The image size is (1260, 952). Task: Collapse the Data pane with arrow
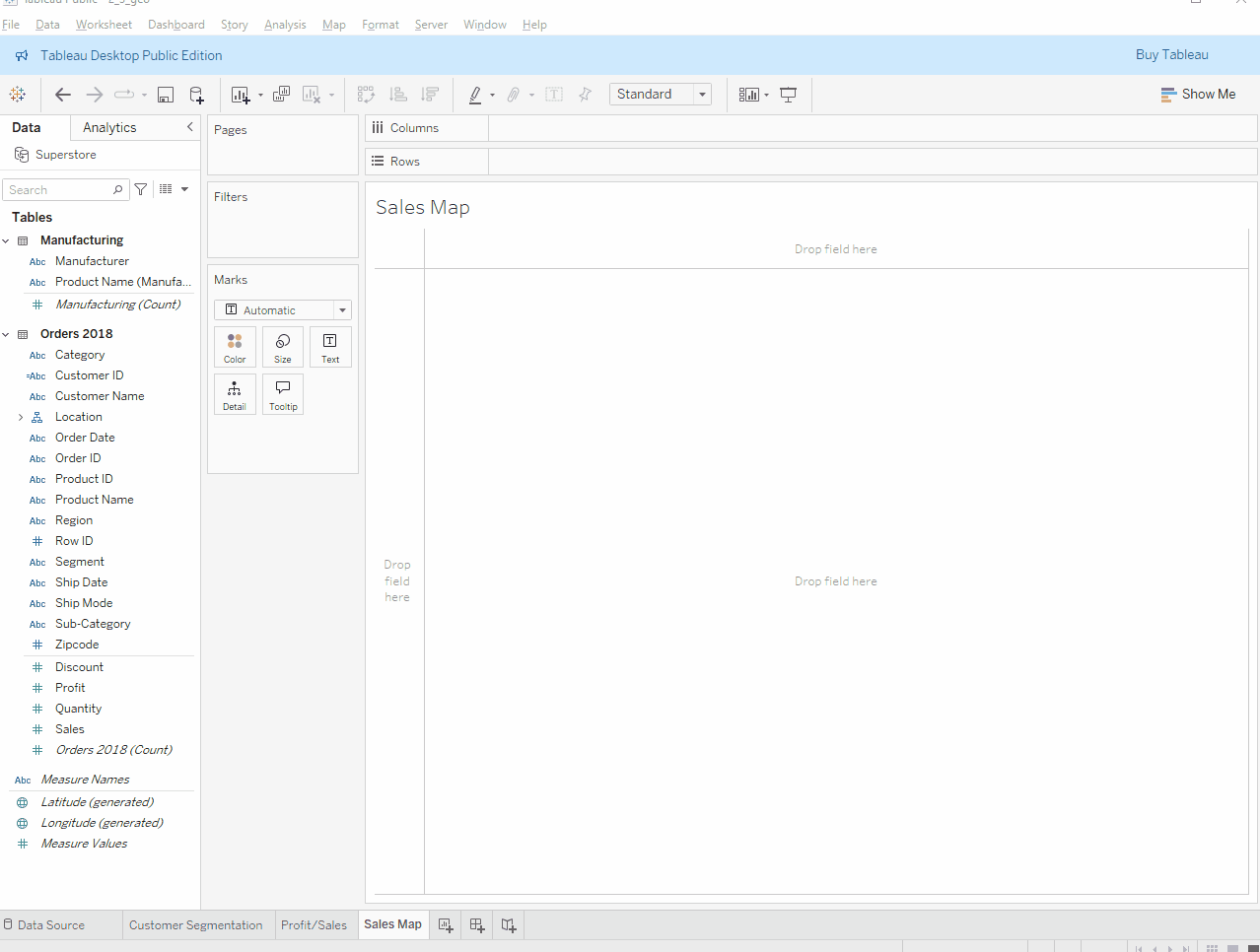pos(190,127)
